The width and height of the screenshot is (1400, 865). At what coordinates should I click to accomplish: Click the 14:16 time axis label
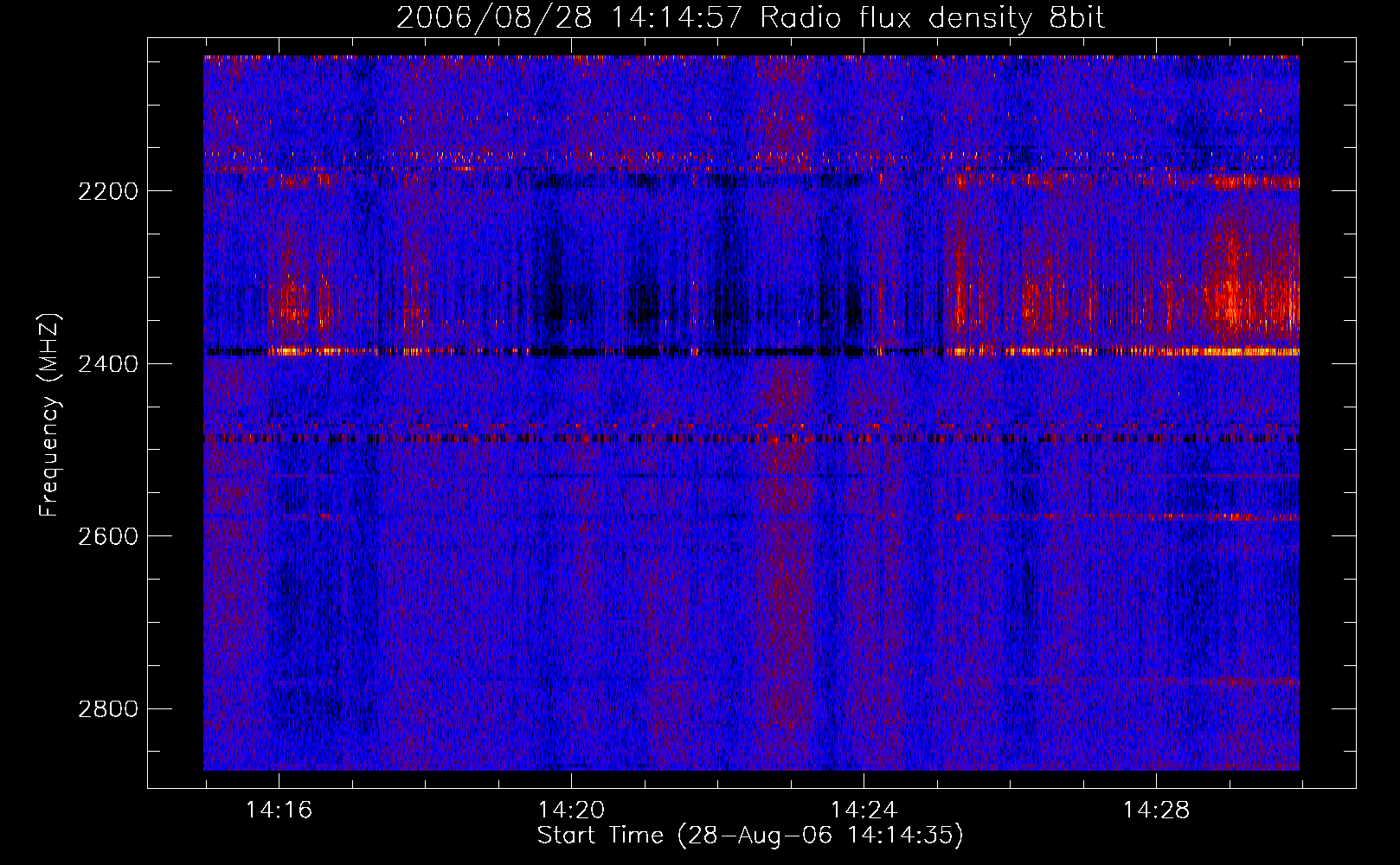279,811
